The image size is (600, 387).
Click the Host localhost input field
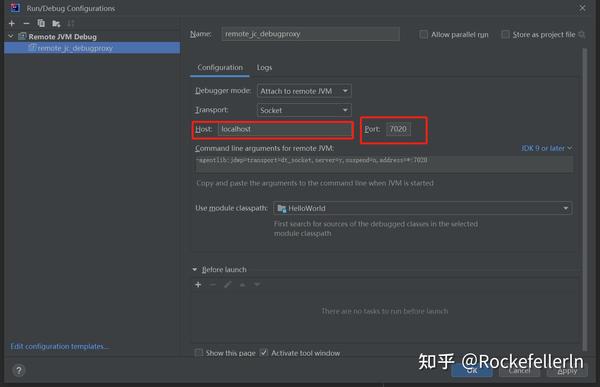tap(285, 129)
